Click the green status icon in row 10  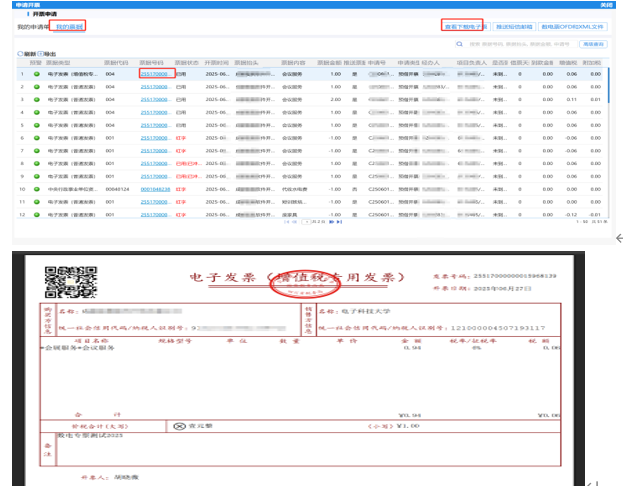(37, 188)
